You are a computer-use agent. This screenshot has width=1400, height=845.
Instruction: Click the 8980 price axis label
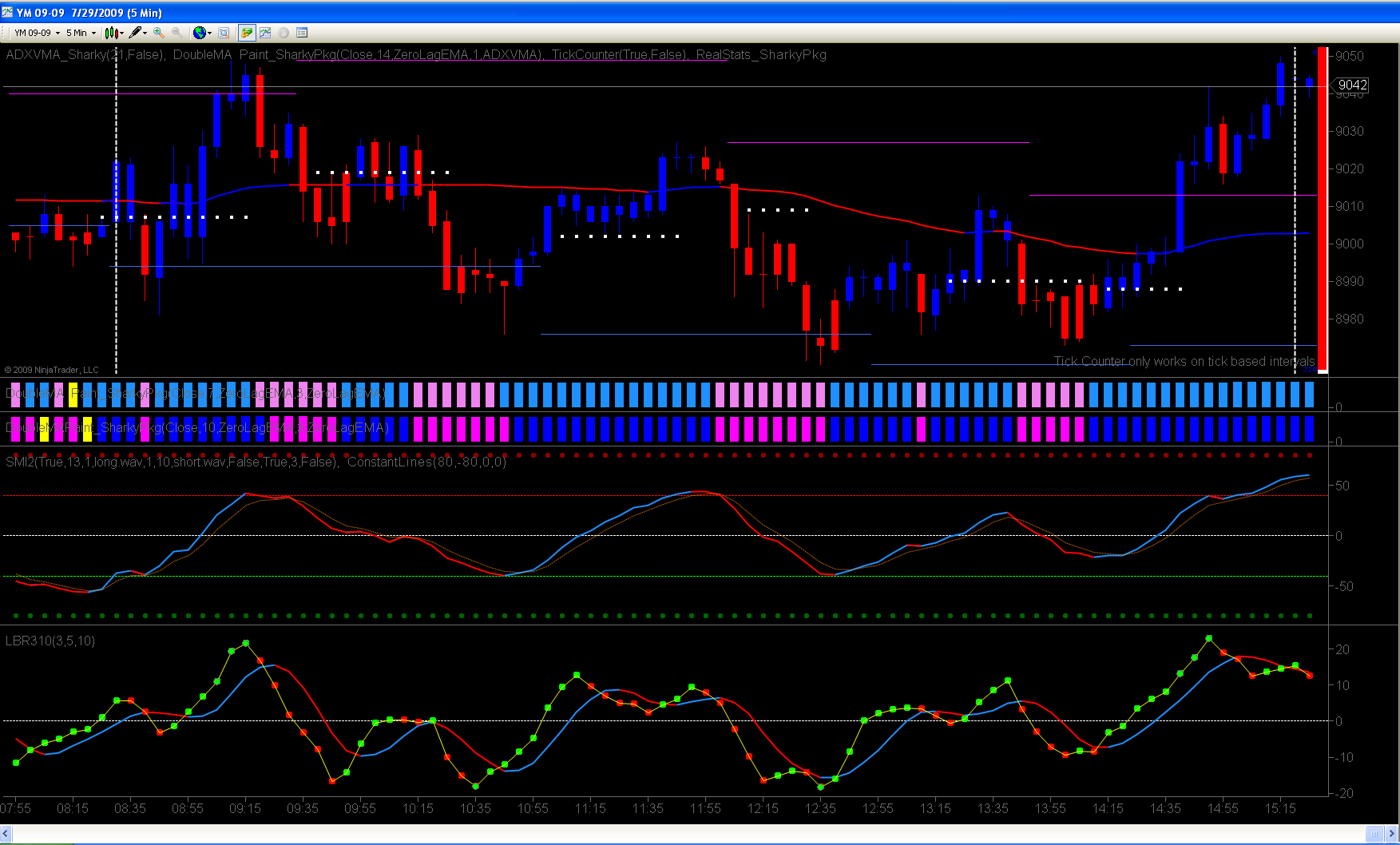1350,319
